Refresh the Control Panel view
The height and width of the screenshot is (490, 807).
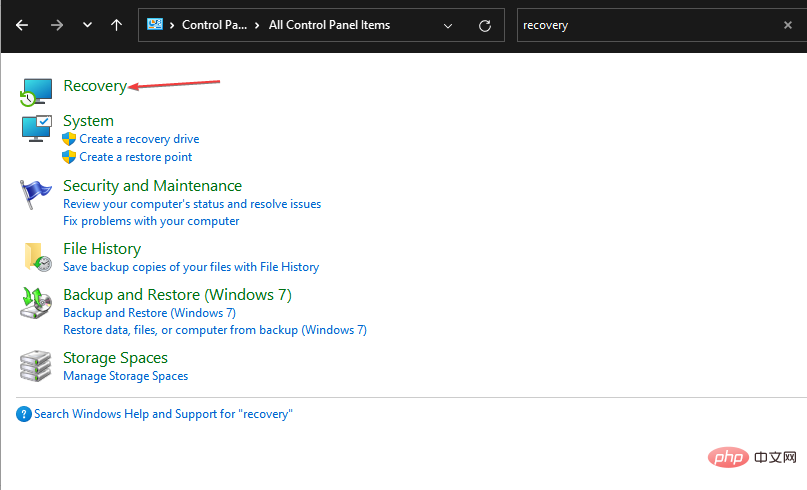(485, 25)
